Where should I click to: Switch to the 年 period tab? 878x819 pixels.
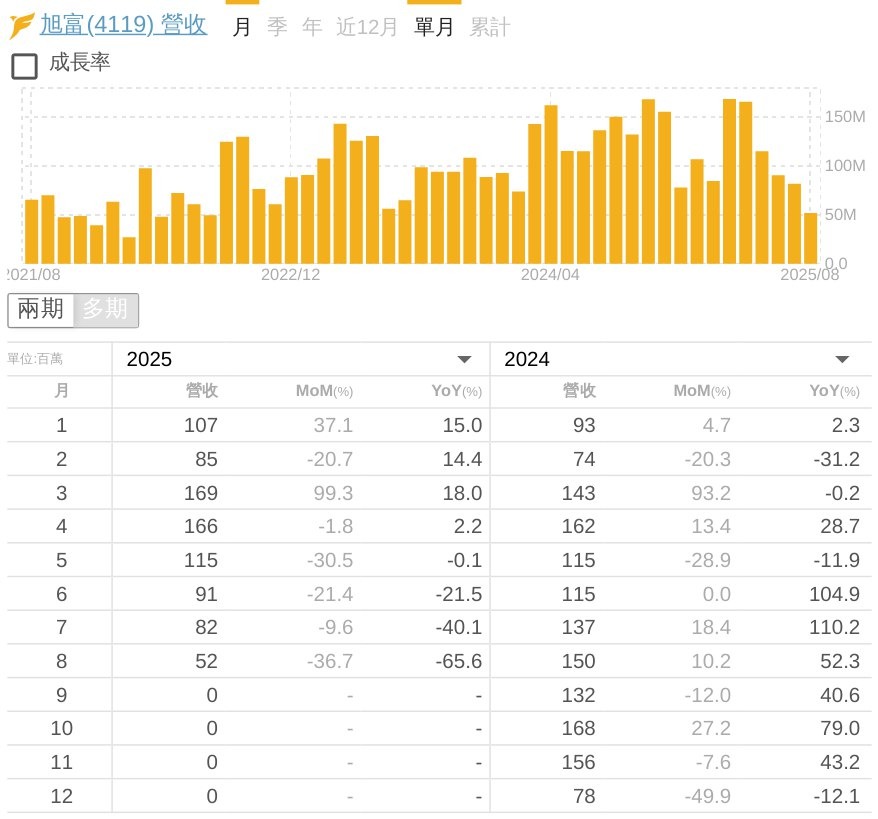[x=312, y=27]
